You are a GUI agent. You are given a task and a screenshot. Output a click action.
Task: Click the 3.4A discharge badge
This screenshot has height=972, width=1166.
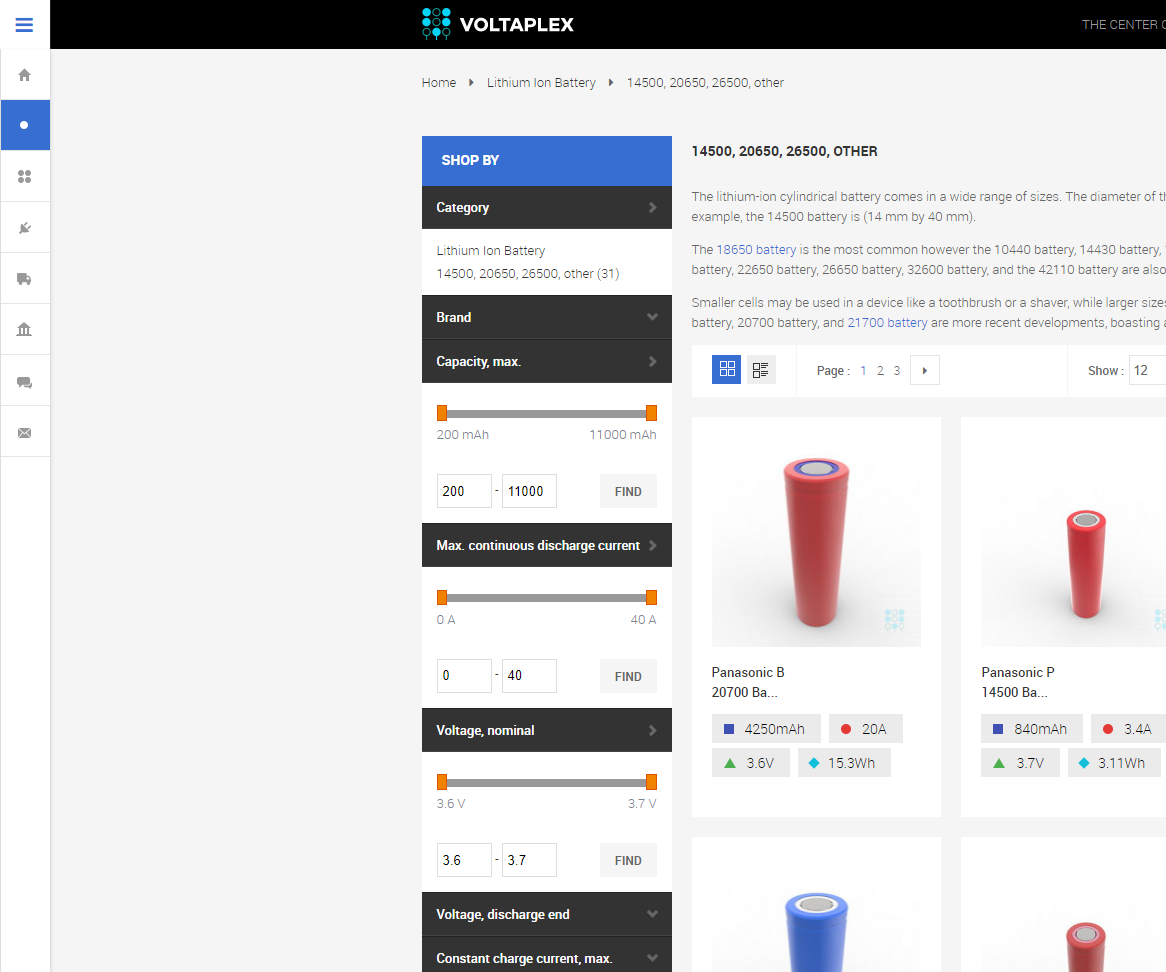(x=1128, y=729)
